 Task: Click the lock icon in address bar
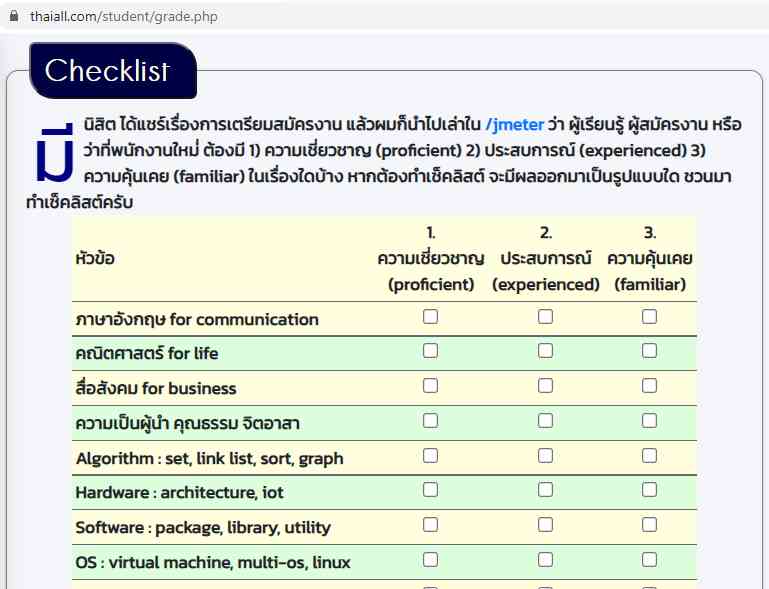coord(14,16)
